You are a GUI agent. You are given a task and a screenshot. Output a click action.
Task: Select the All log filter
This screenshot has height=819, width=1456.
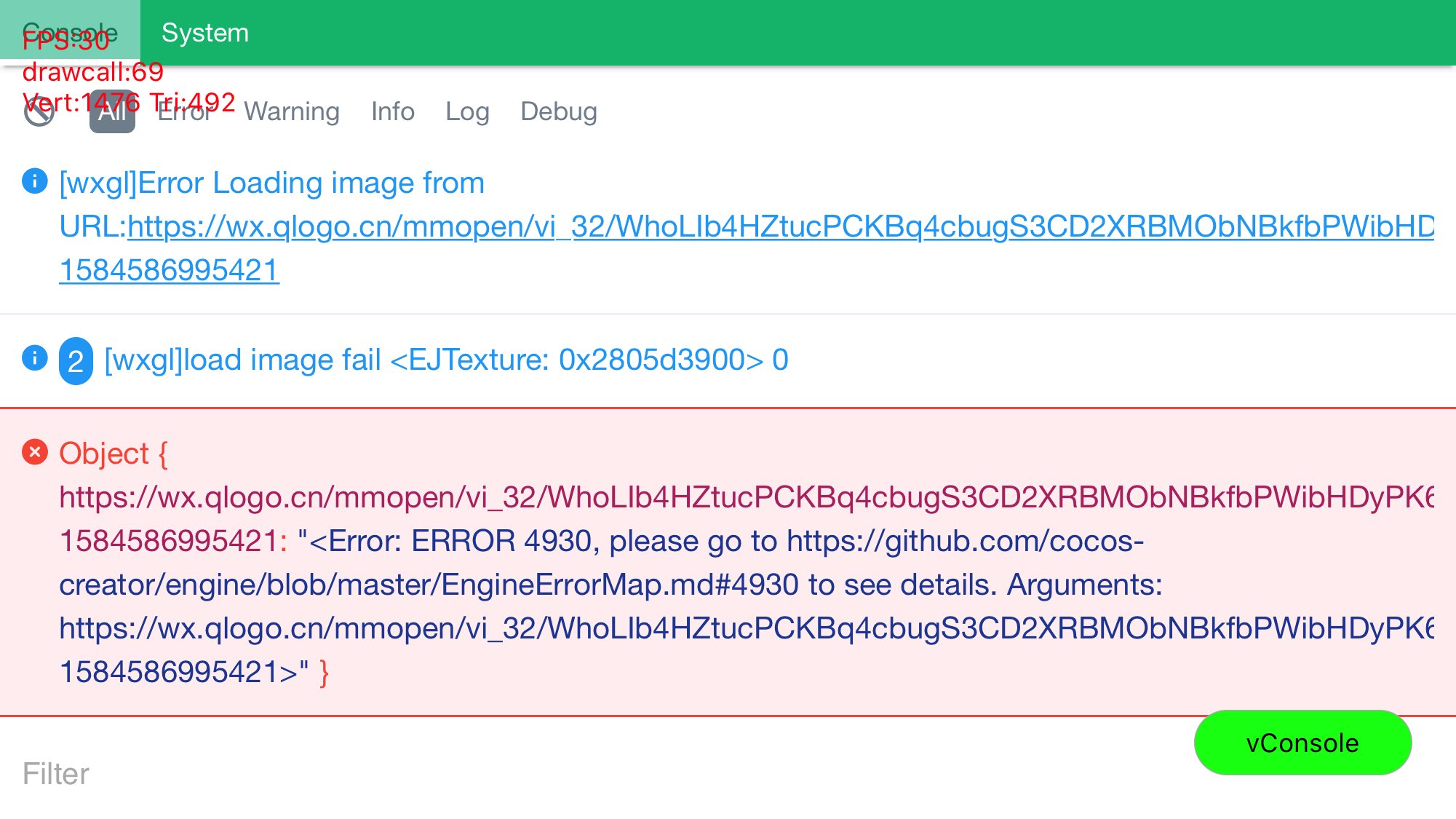[x=112, y=111]
